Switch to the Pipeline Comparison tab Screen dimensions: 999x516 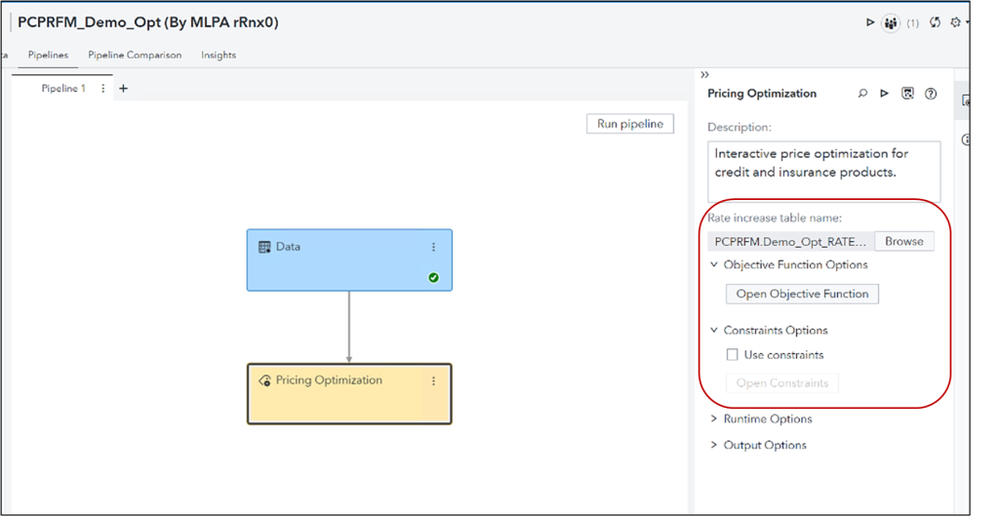coord(135,55)
